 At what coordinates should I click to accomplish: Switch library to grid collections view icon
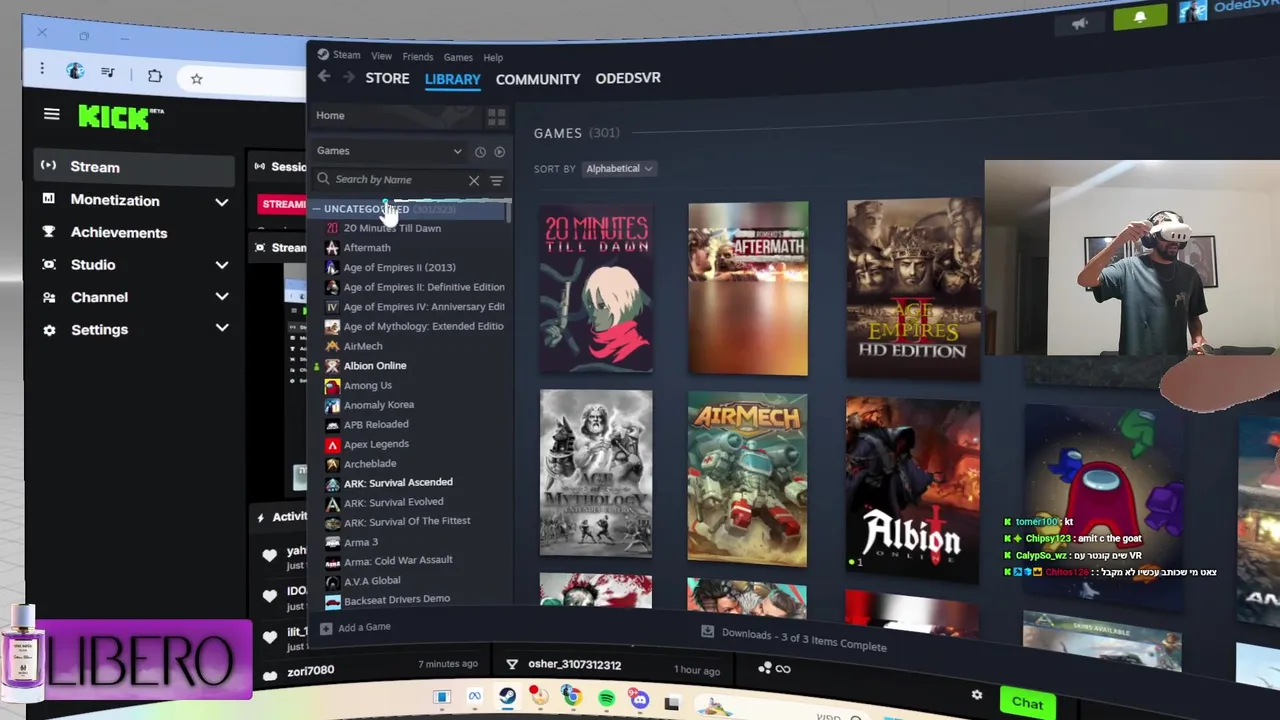[x=496, y=118]
